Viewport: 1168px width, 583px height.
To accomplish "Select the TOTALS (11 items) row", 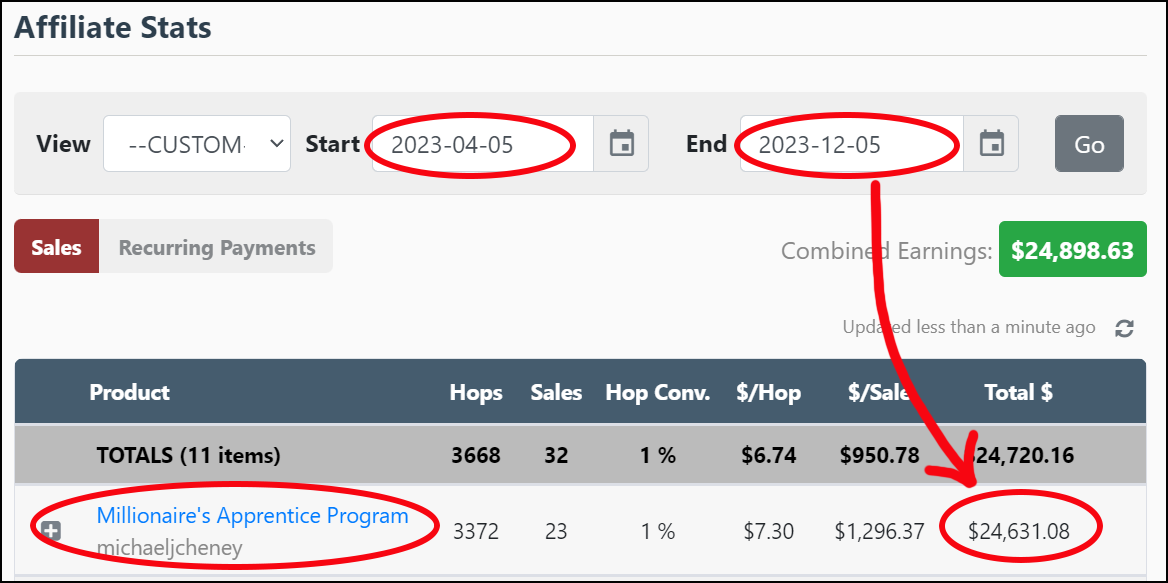I will click(188, 456).
